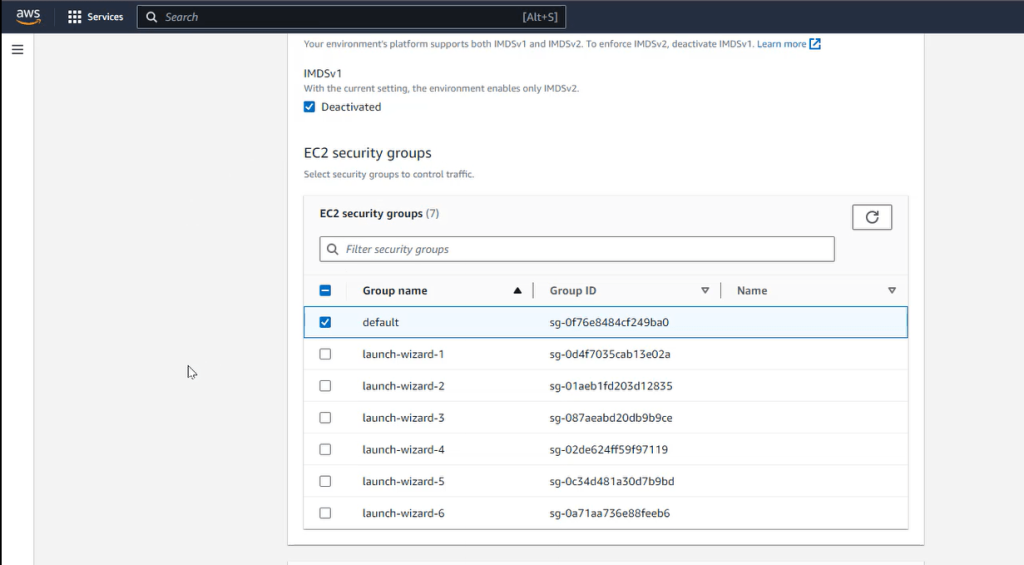Viewport: 1024px width, 565px height.
Task: Click the external link icon beside Learn more
Action: click(815, 44)
